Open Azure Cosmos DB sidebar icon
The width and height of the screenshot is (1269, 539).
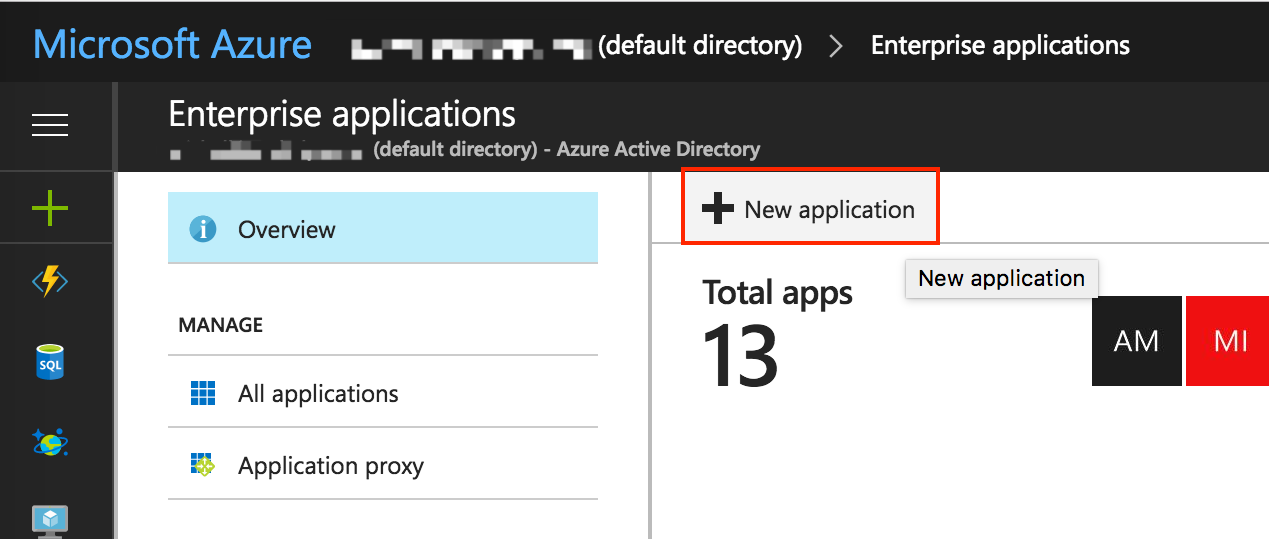50,441
